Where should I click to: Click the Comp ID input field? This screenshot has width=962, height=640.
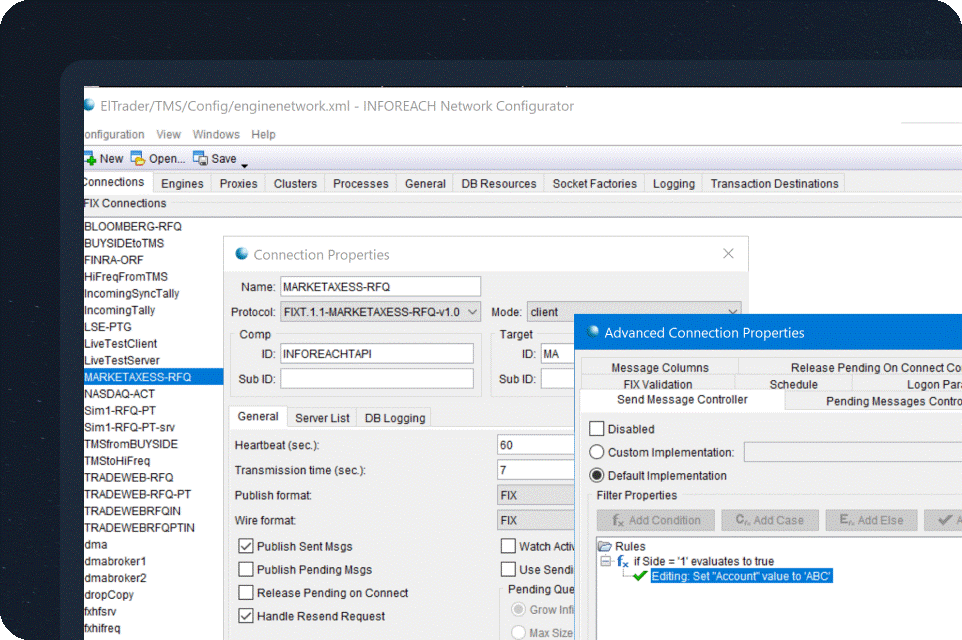click(377, 353)
